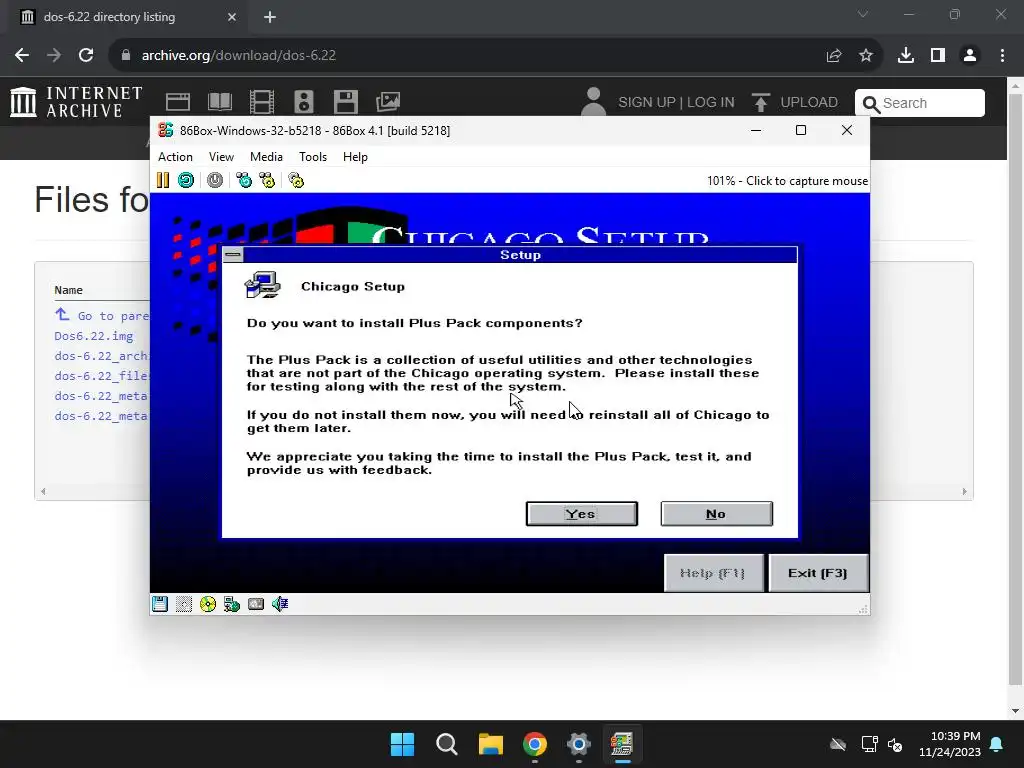Open Internet Archive texts book icon
This screenshot has width=1024, height=768.
(219, 102)
